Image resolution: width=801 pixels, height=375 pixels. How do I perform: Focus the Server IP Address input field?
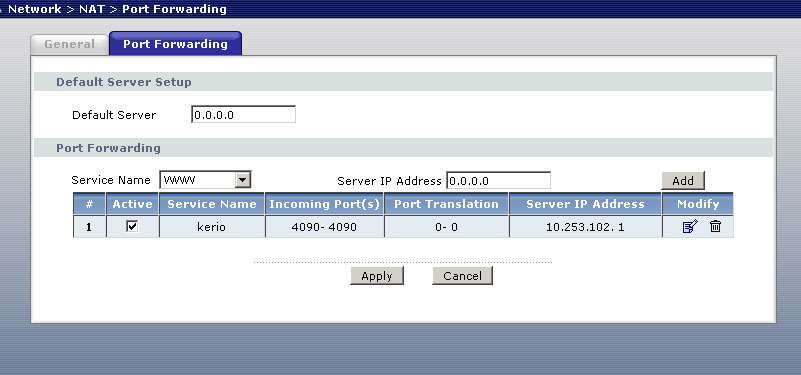pyautogui.click(x=499, y=180)
